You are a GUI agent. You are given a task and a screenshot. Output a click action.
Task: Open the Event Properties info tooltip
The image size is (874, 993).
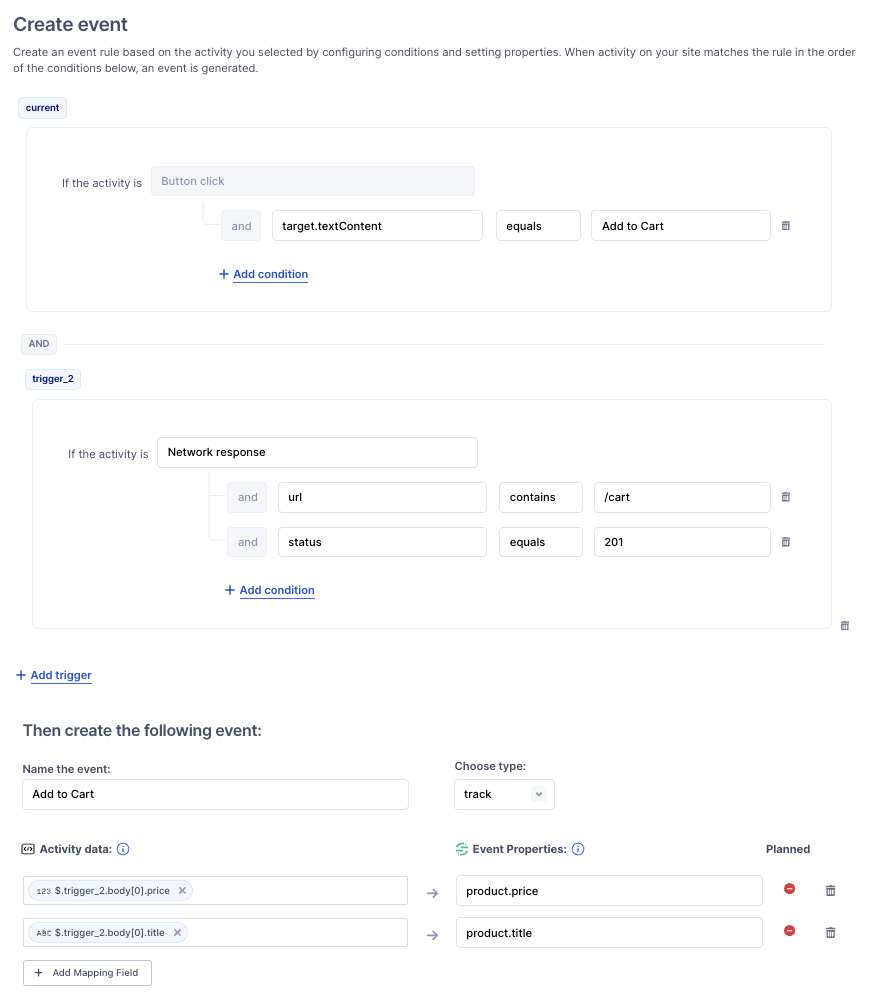[x=578, y=849]
